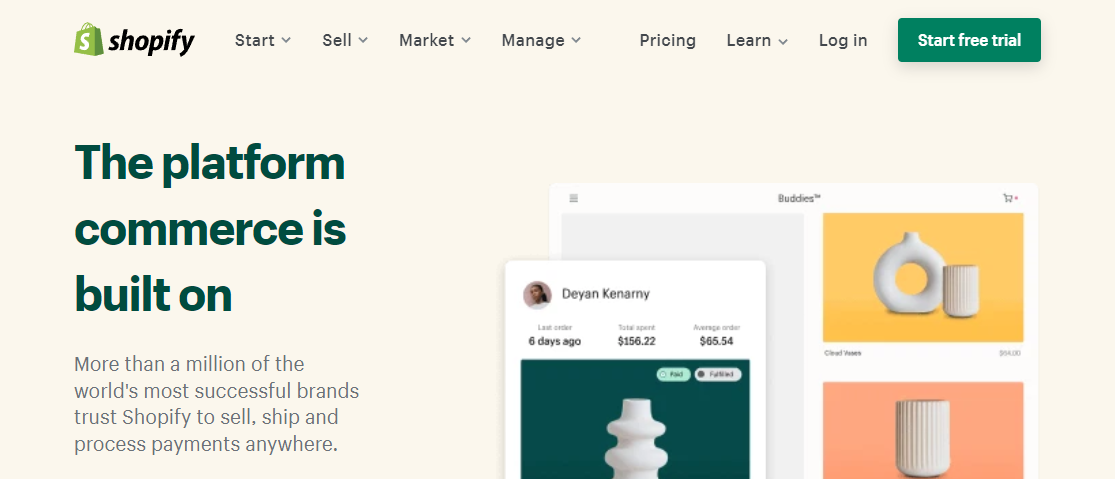Click the Paid status badge
The image size is (1115, 479).
674,374
